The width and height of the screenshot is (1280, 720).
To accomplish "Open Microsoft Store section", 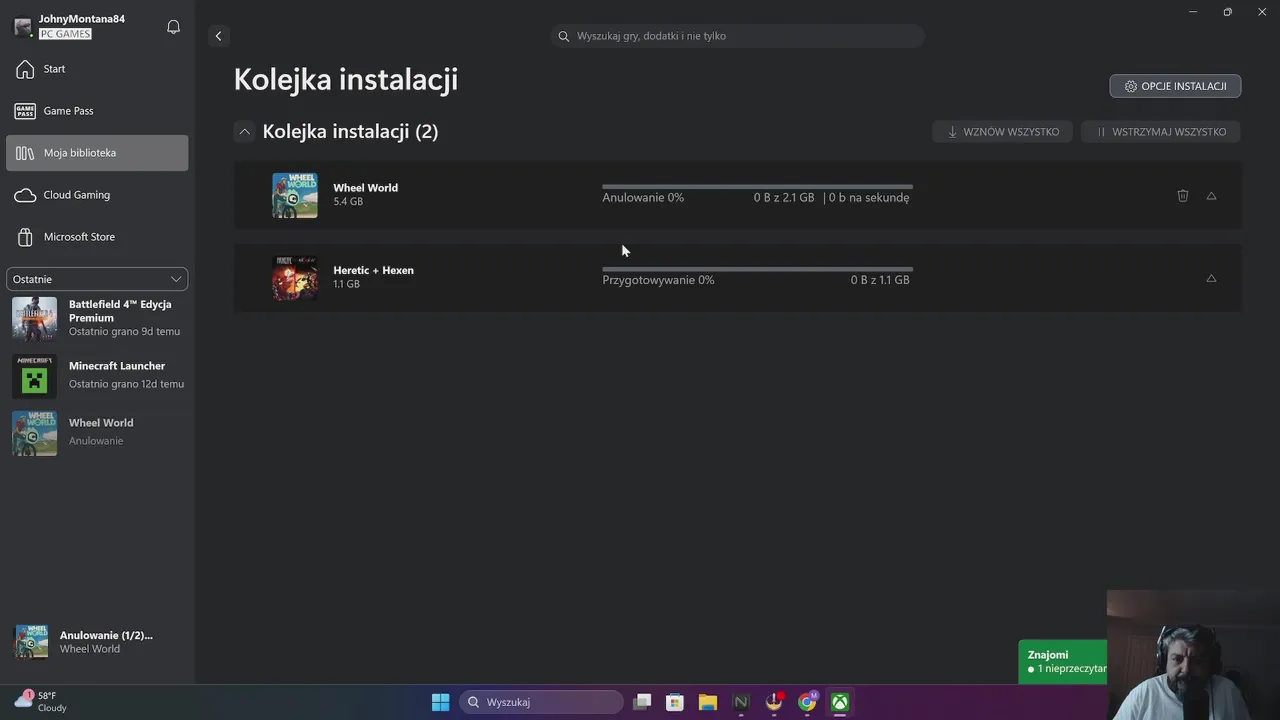I will tap(97, 237).
